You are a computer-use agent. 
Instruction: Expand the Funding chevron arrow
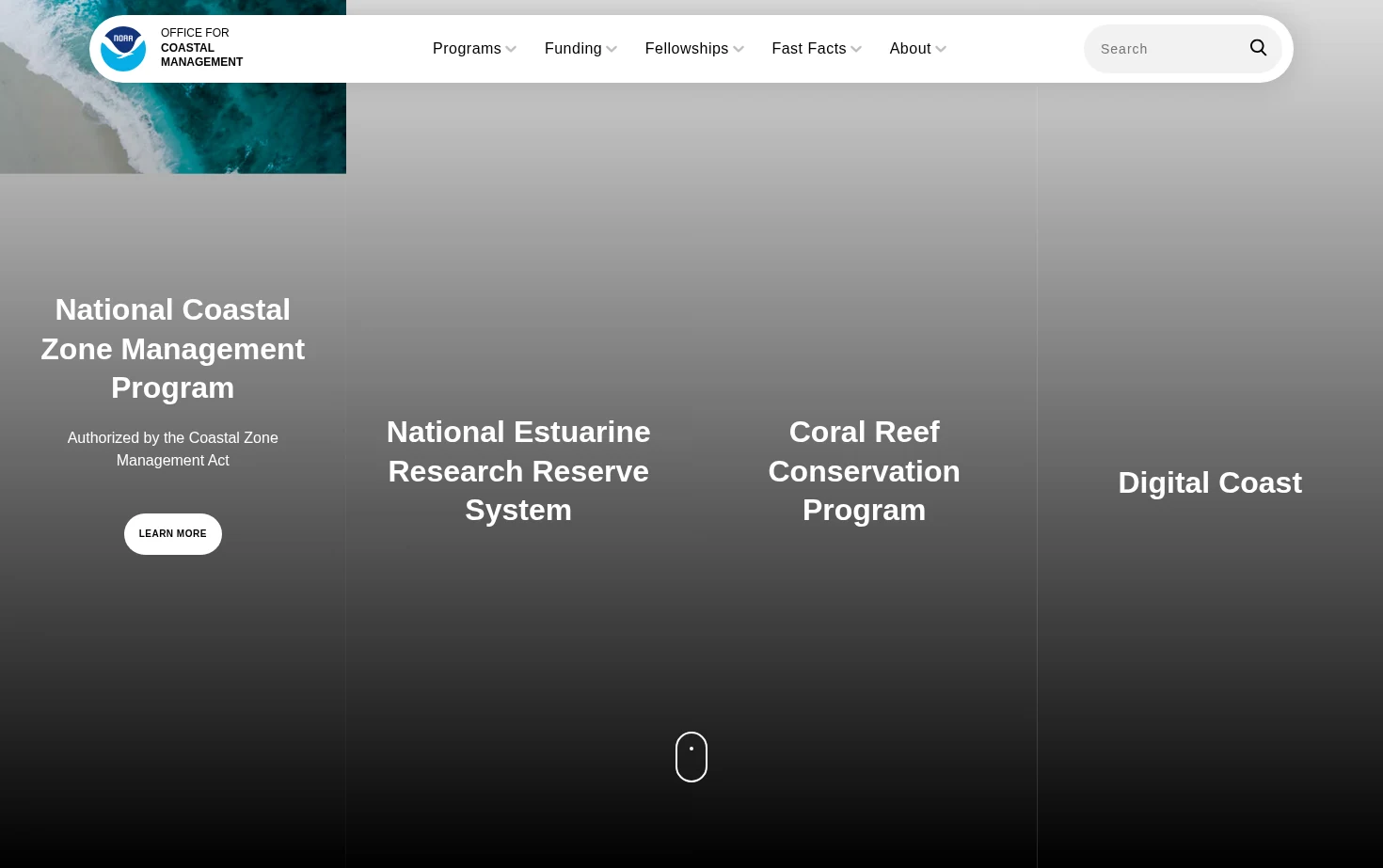612,50
